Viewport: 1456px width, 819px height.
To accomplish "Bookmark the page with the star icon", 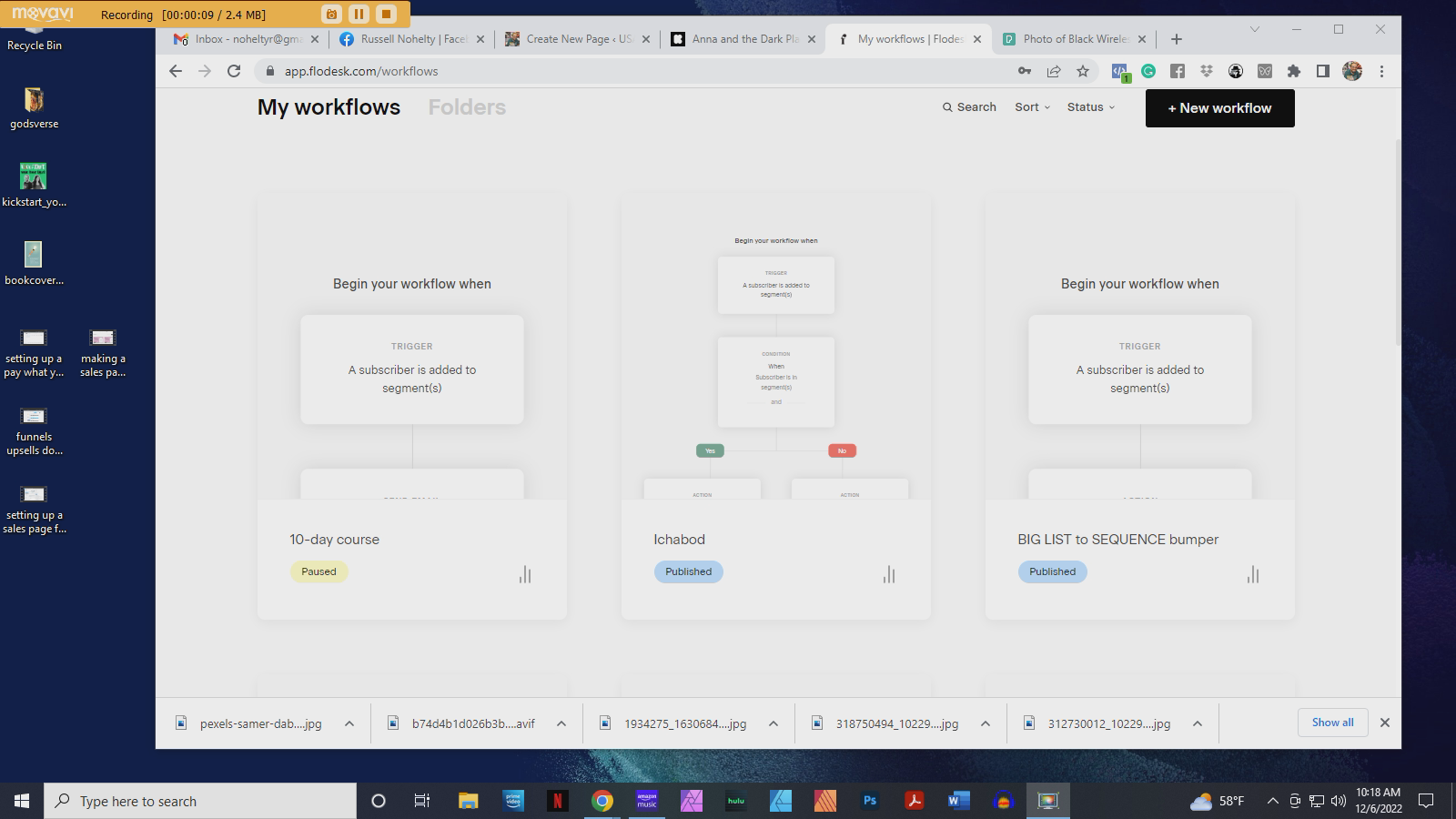I will 1082,70.
